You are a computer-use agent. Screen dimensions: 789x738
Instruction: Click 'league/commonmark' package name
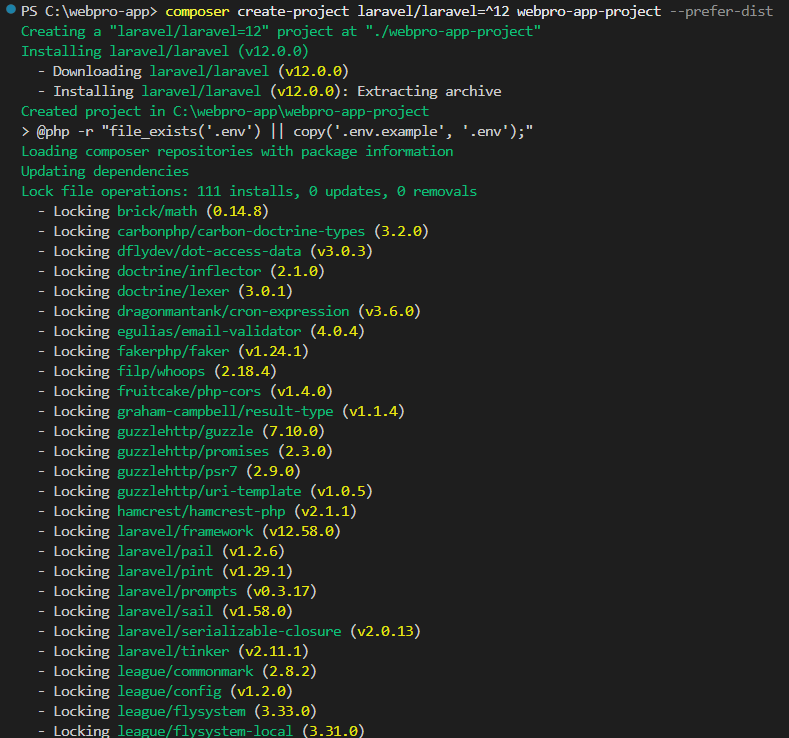[x=185, y=672]
